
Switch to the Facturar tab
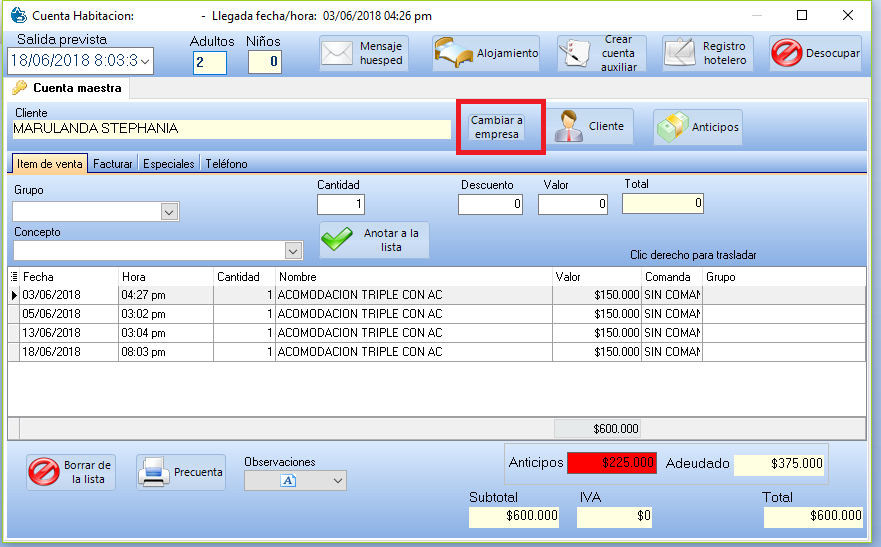pyautogui.click(x=112, y=164)
